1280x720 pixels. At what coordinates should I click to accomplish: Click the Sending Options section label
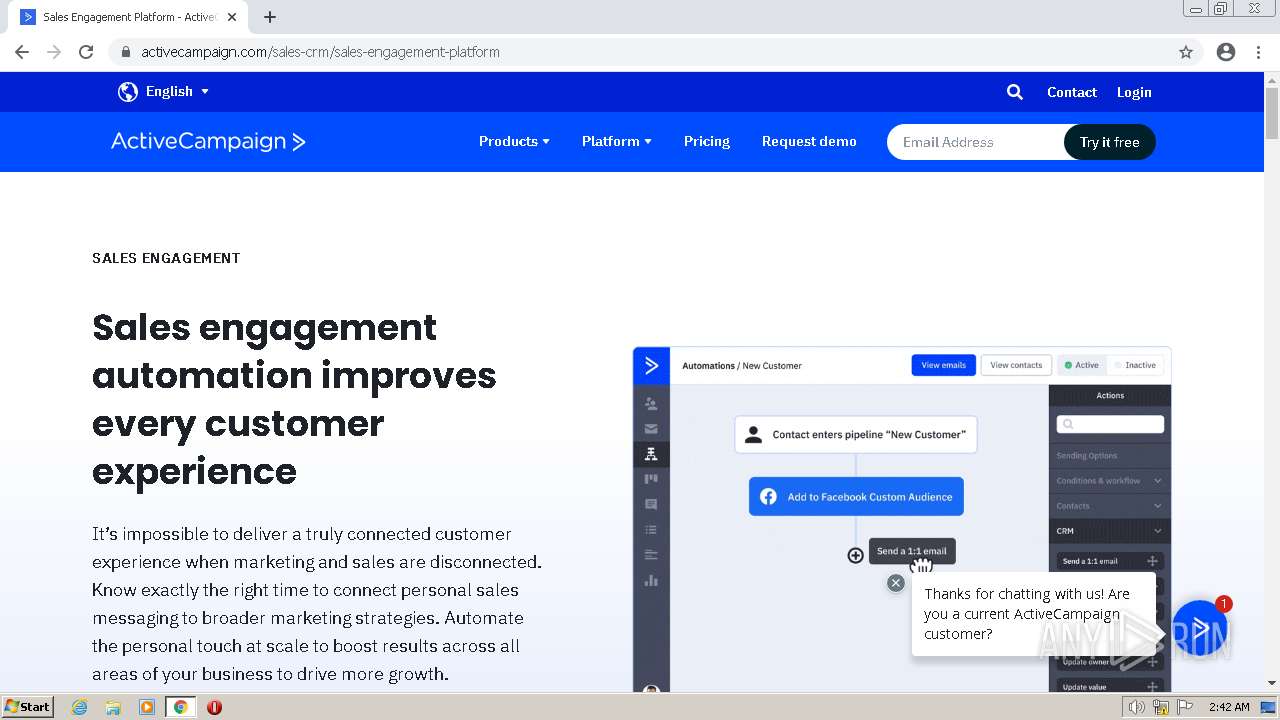coord(1087,456)
